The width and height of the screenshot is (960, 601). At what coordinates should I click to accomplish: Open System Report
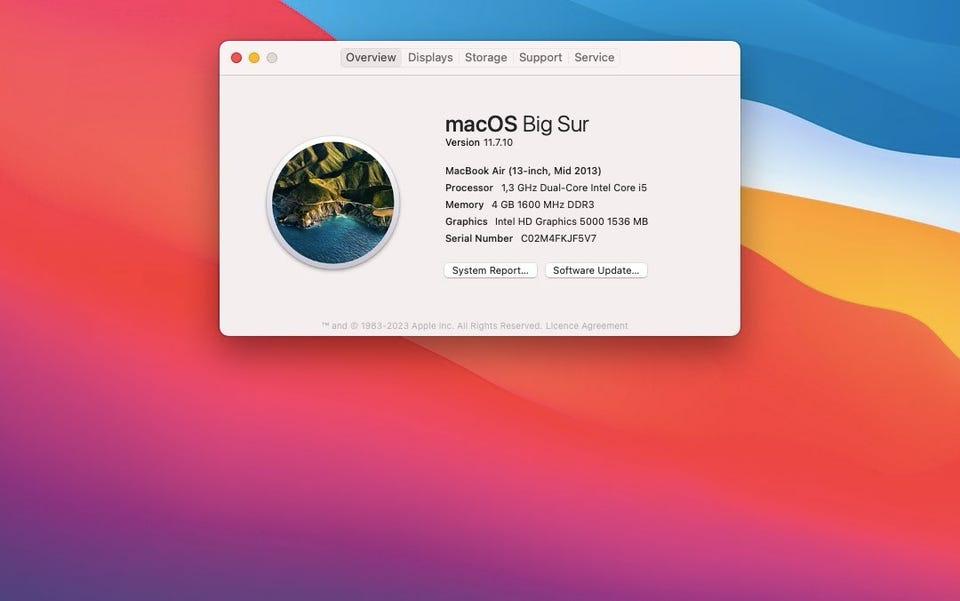(x=490, y=271)
